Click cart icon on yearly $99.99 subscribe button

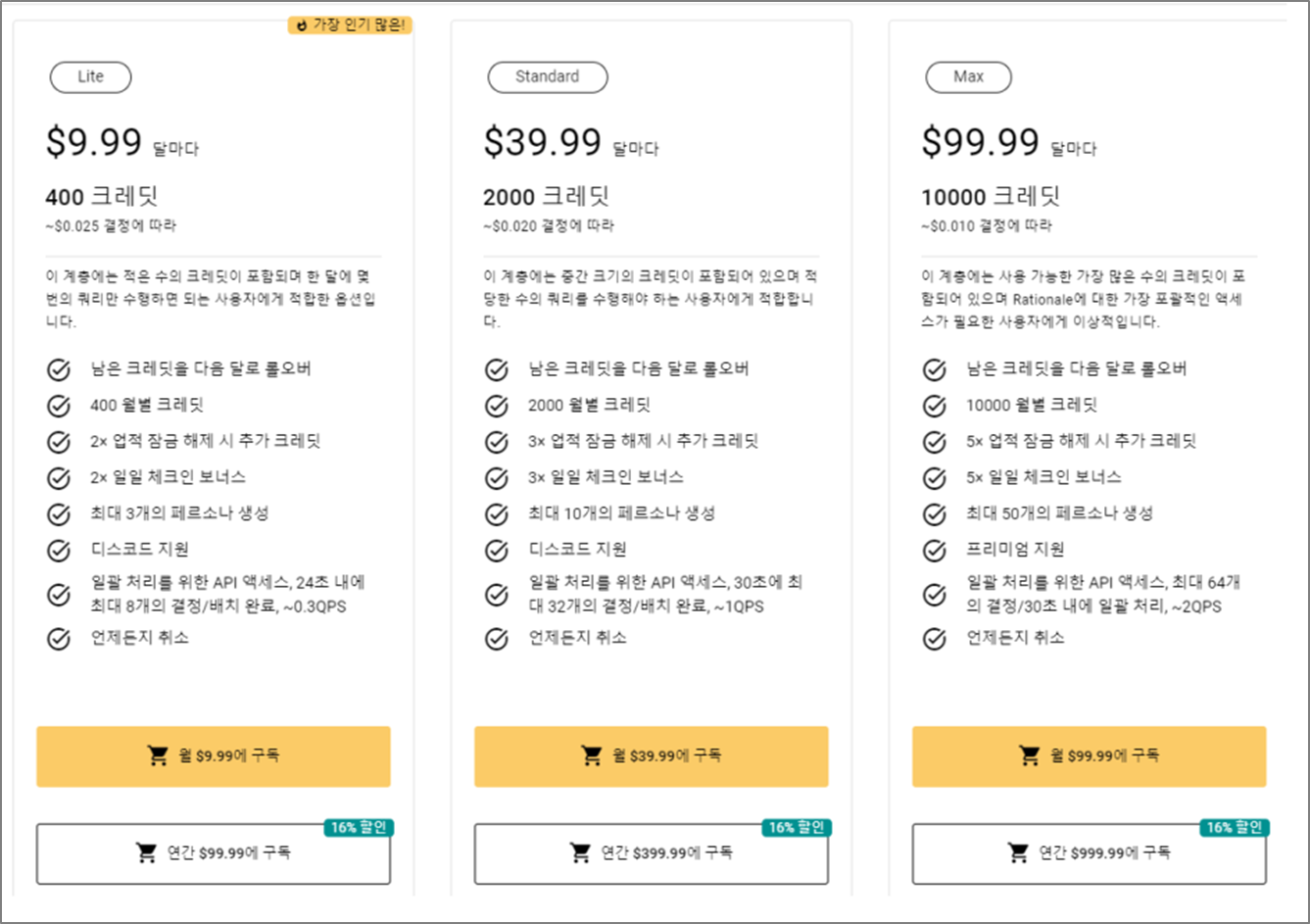(147, 852)
